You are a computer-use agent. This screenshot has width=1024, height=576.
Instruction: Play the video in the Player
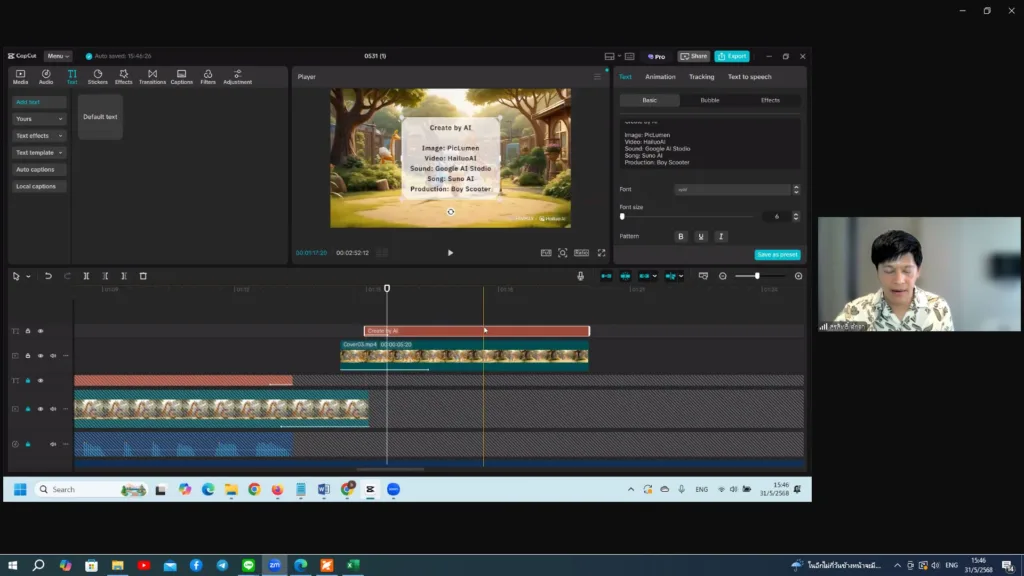(450, 253)
